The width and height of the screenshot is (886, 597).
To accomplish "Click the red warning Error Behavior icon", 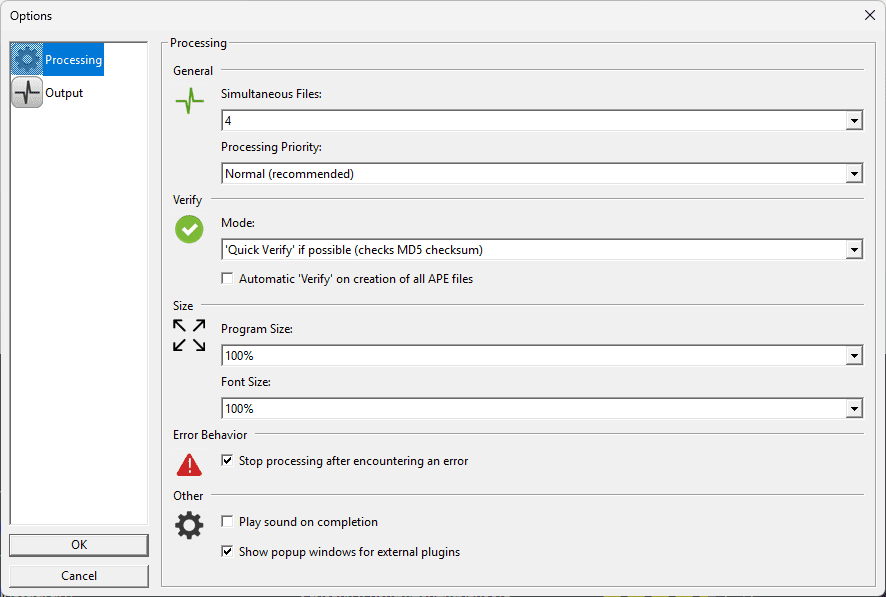I will point(189,464).
